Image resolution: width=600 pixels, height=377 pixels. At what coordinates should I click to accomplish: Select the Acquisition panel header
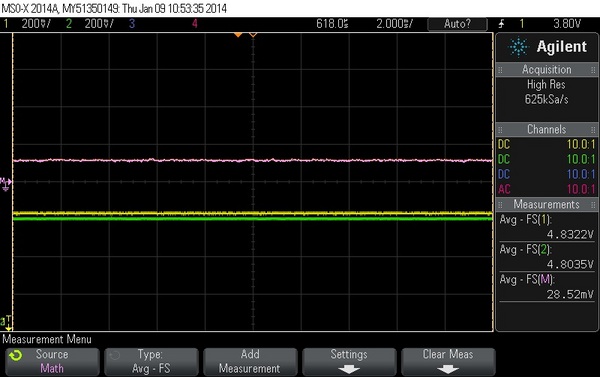(x=546, y=70)
